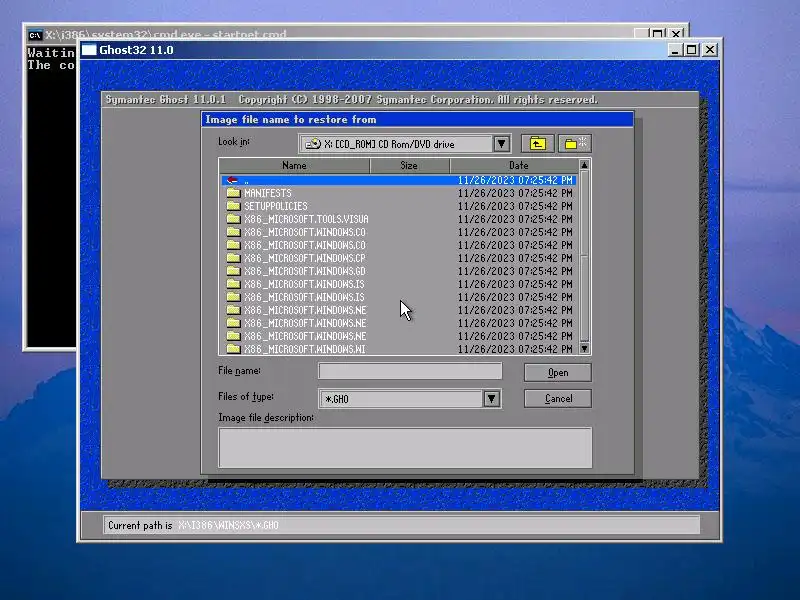
Task: Close the Ghost32 11.0 window
Action: coord(710,50)
